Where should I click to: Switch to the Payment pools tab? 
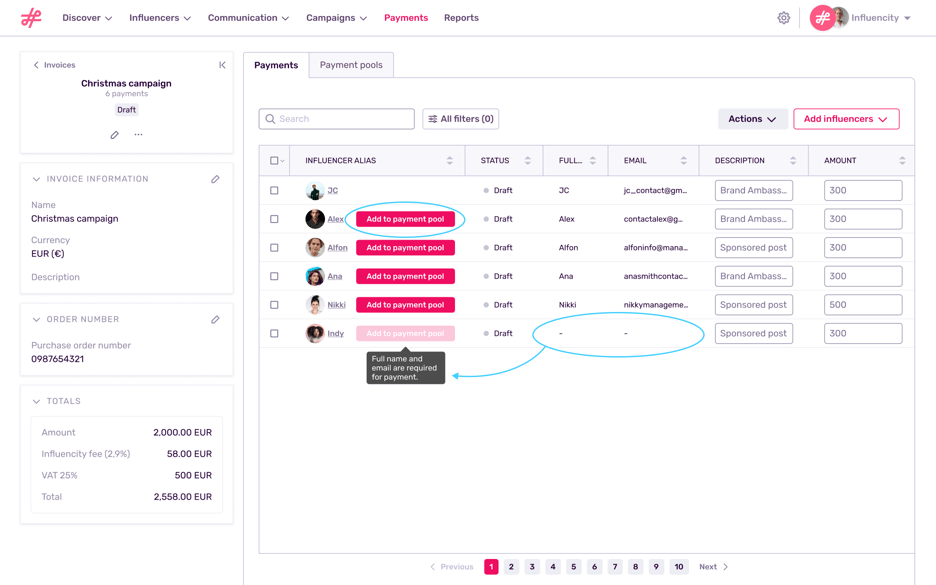coord(351,64)
